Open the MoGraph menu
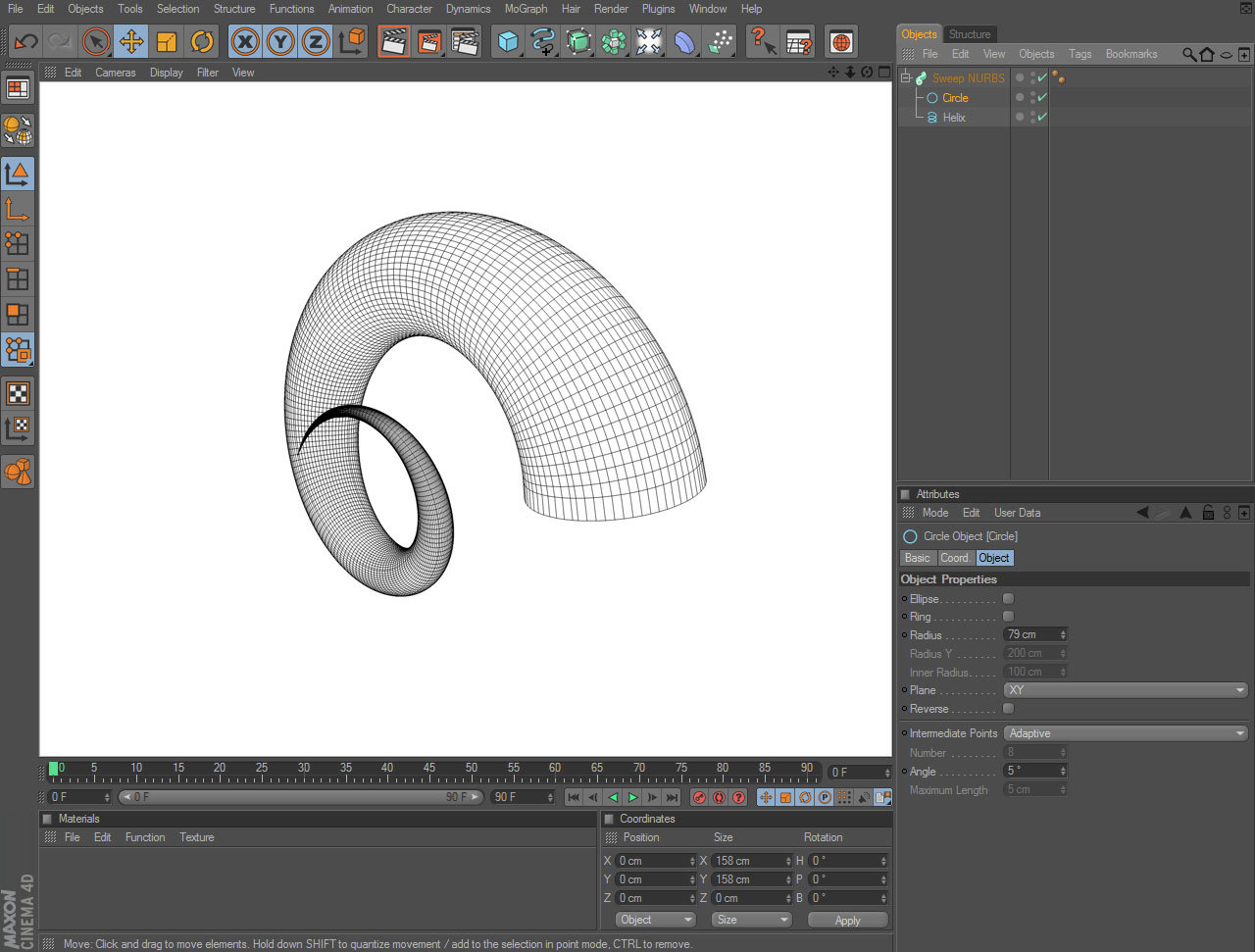This screenshot has height=952, width=1255. 526,9
